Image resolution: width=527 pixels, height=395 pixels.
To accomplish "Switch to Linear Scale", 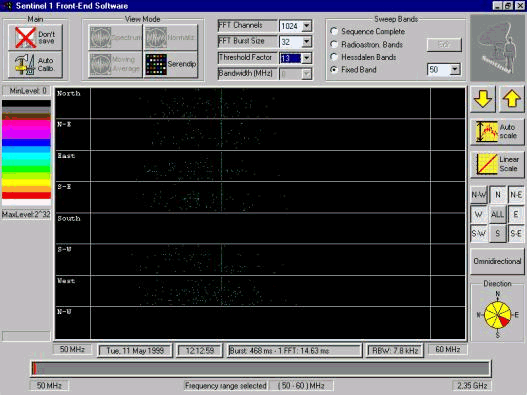I will coord(497,164).
